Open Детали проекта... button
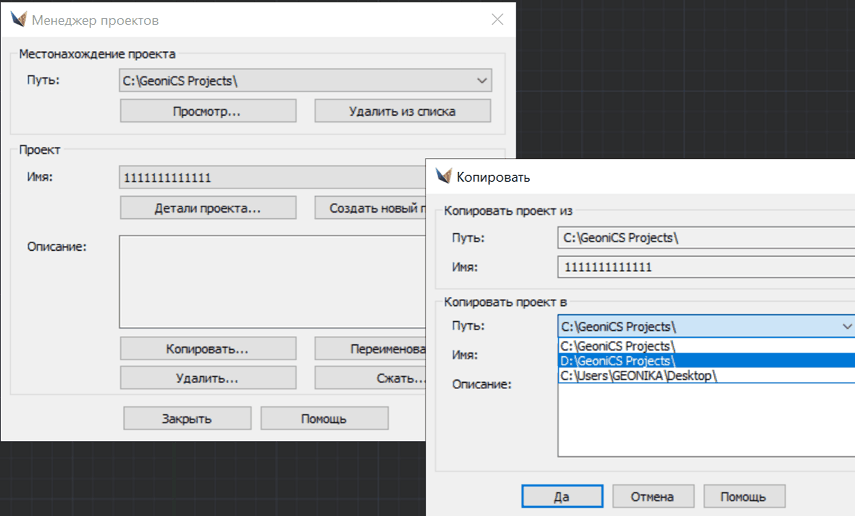 (208, 208)
